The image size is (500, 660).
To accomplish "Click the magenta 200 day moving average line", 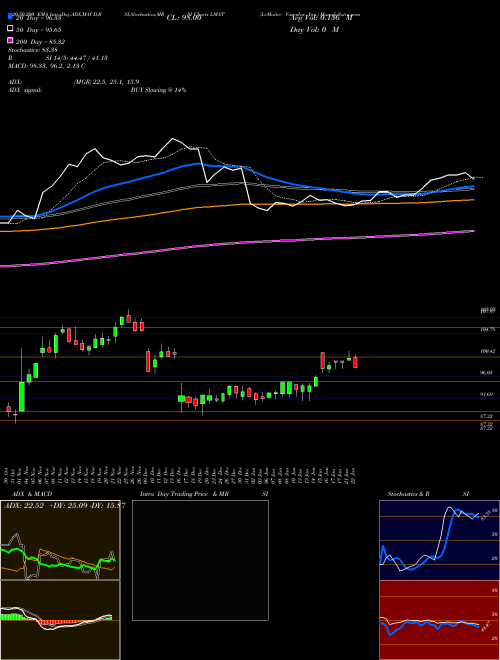I will [x=237, y=243].
